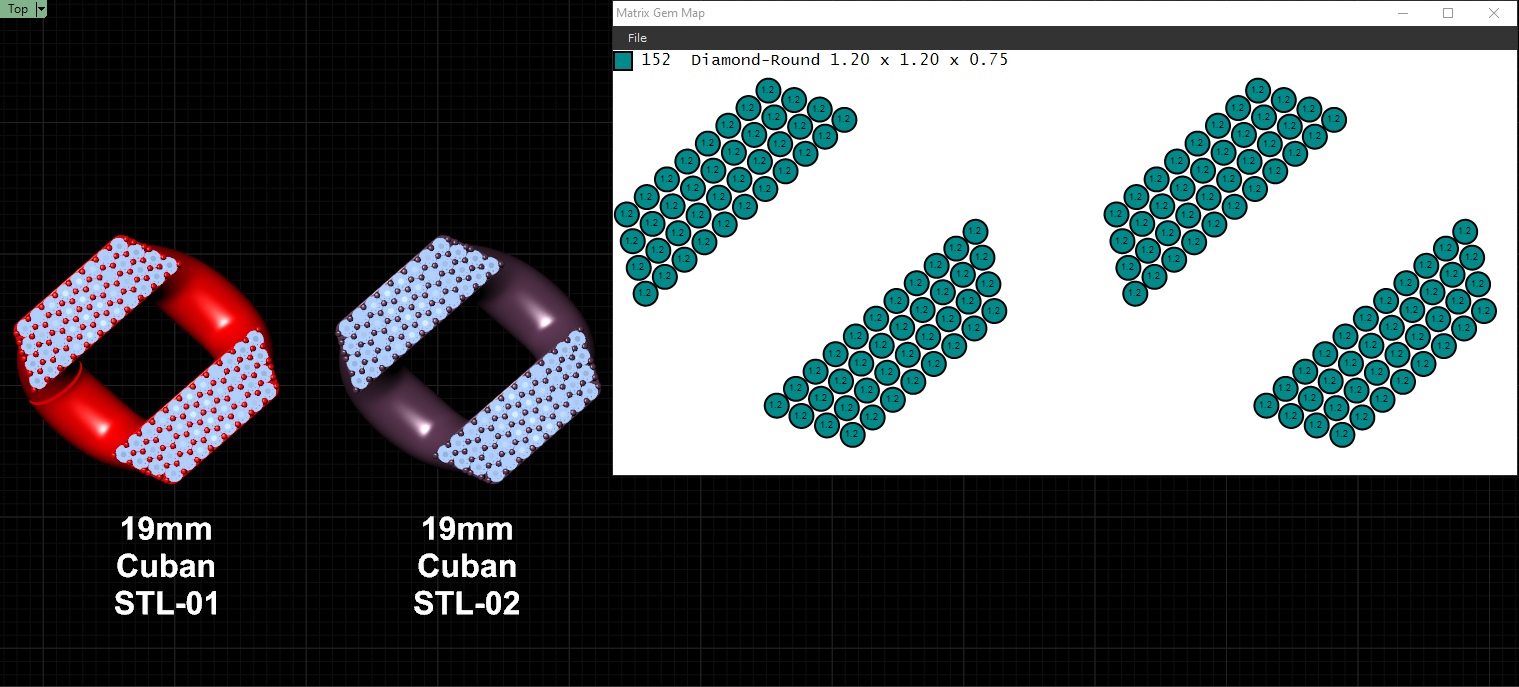Click topmost gem of upper-left gem cluster
The width and height of the screenshot is (1519, 687).
(768, 90)
